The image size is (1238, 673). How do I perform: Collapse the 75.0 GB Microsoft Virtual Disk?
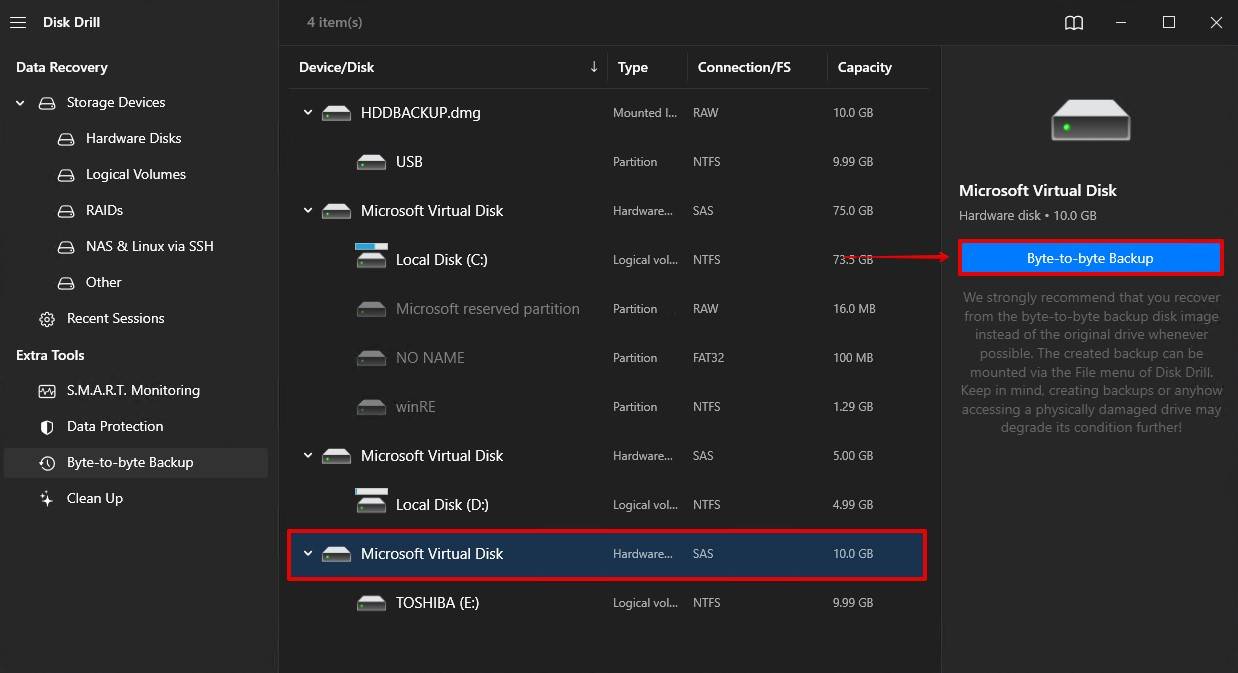tap(308, 211)
